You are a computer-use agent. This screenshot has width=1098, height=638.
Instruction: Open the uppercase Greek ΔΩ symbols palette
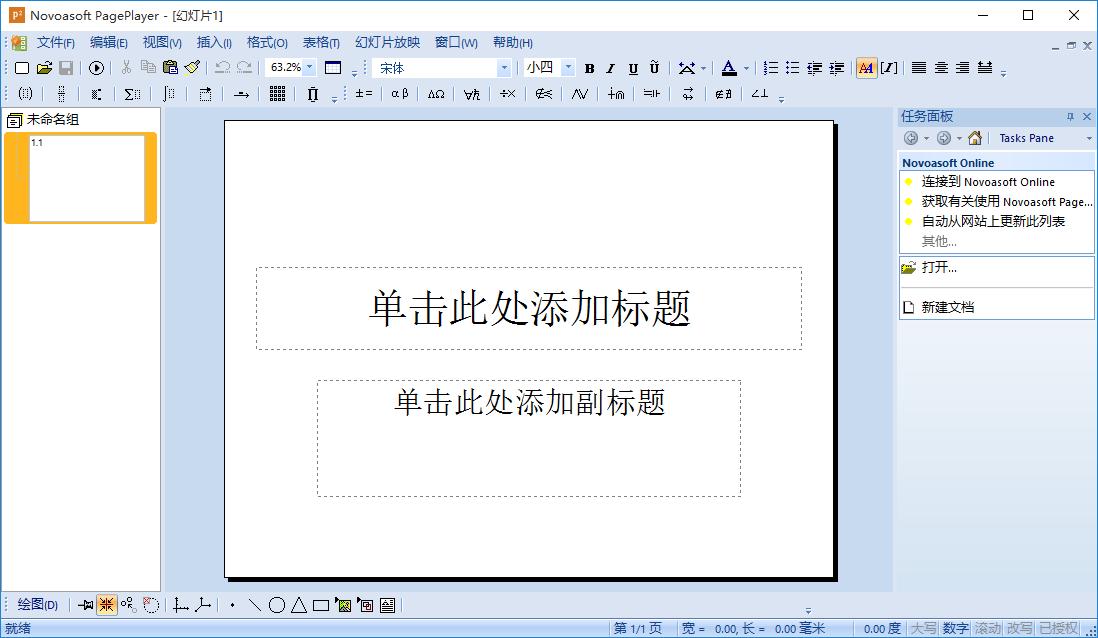point(436,94)
